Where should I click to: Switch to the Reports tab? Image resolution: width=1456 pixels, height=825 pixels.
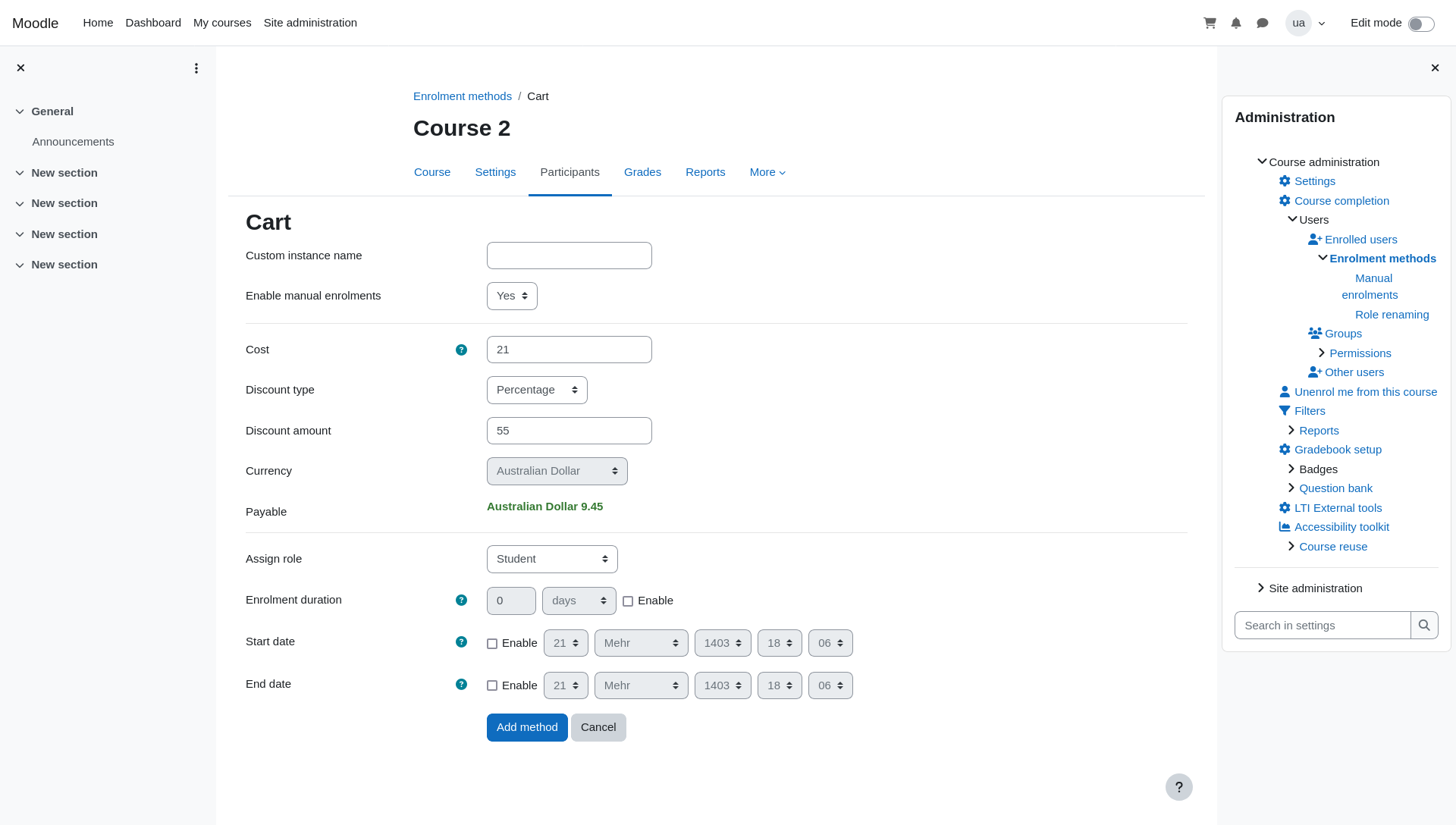click(705, 173)
